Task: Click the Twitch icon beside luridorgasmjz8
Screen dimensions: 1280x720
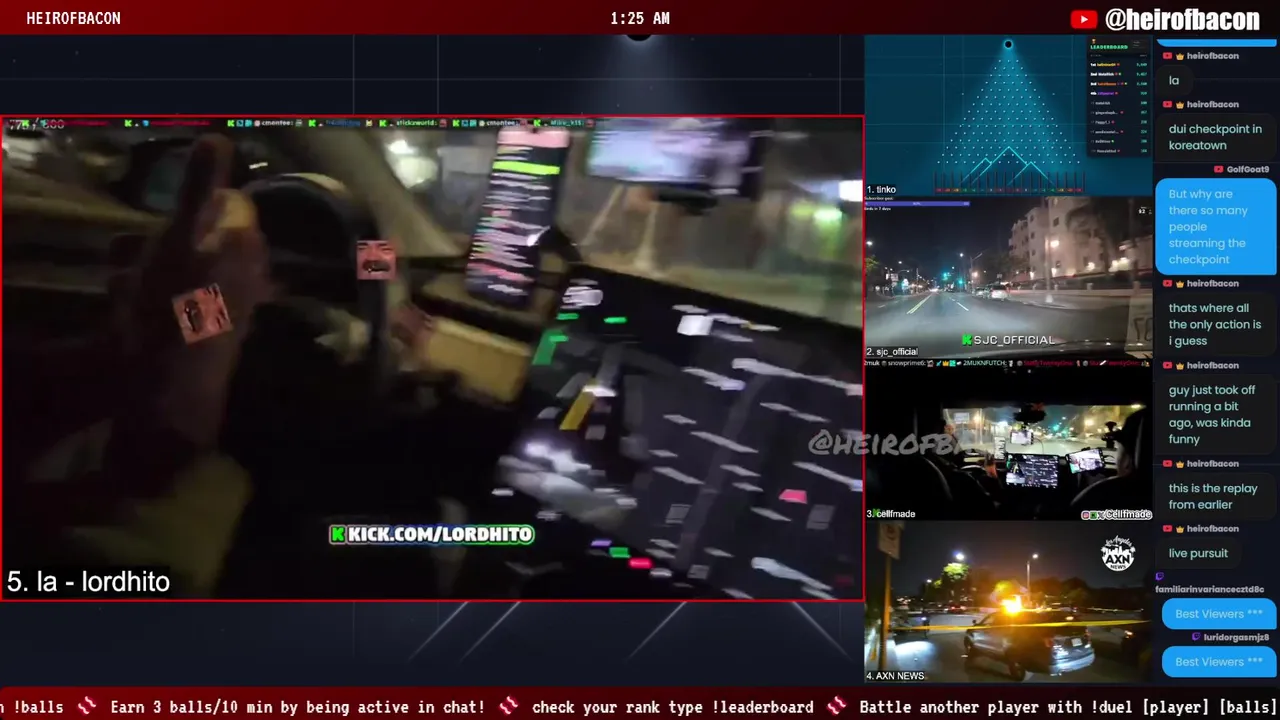Action: click(1196, 637)
